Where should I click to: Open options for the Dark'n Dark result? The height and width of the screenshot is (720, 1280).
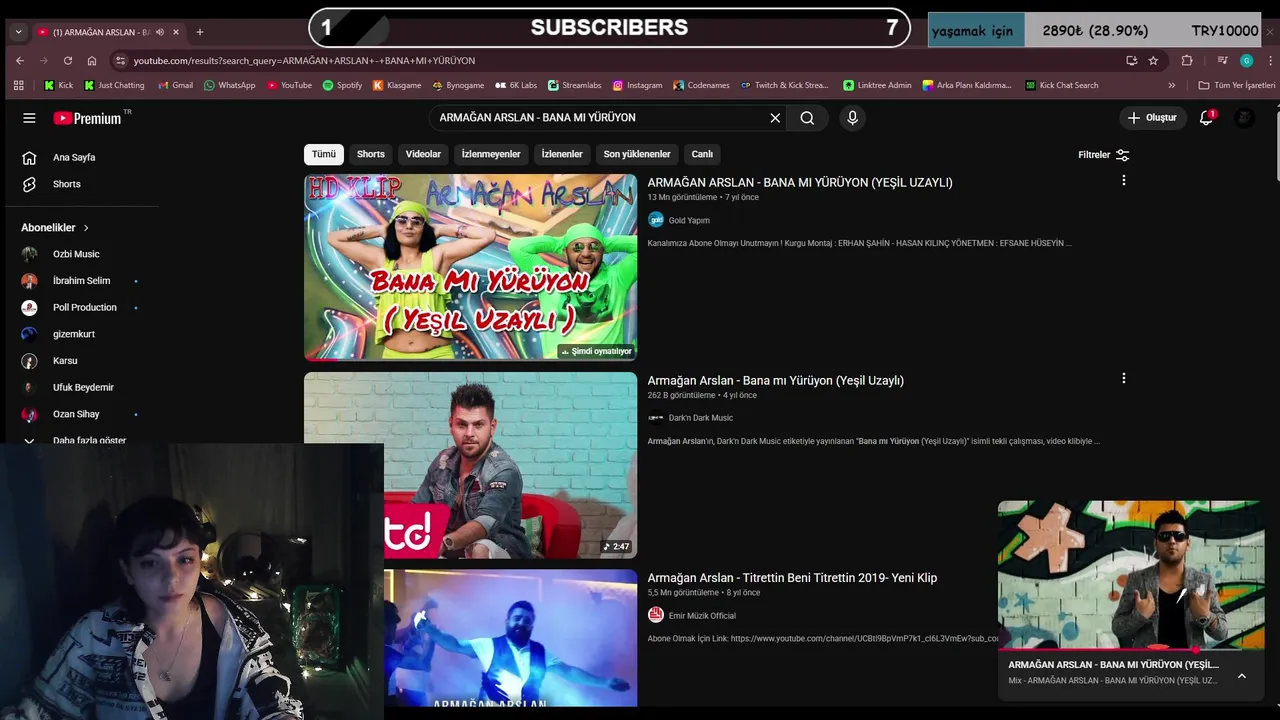pos(1124,379)
